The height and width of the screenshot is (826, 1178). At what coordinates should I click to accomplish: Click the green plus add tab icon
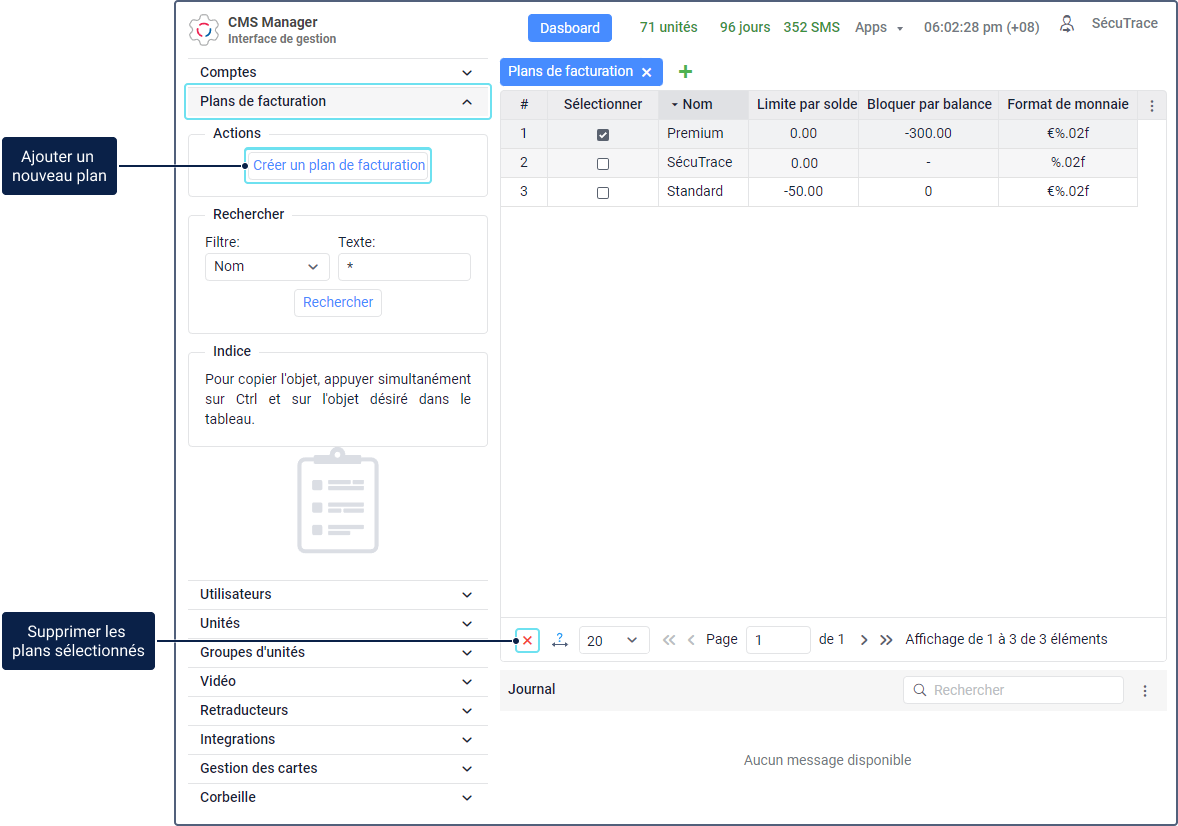685,72
